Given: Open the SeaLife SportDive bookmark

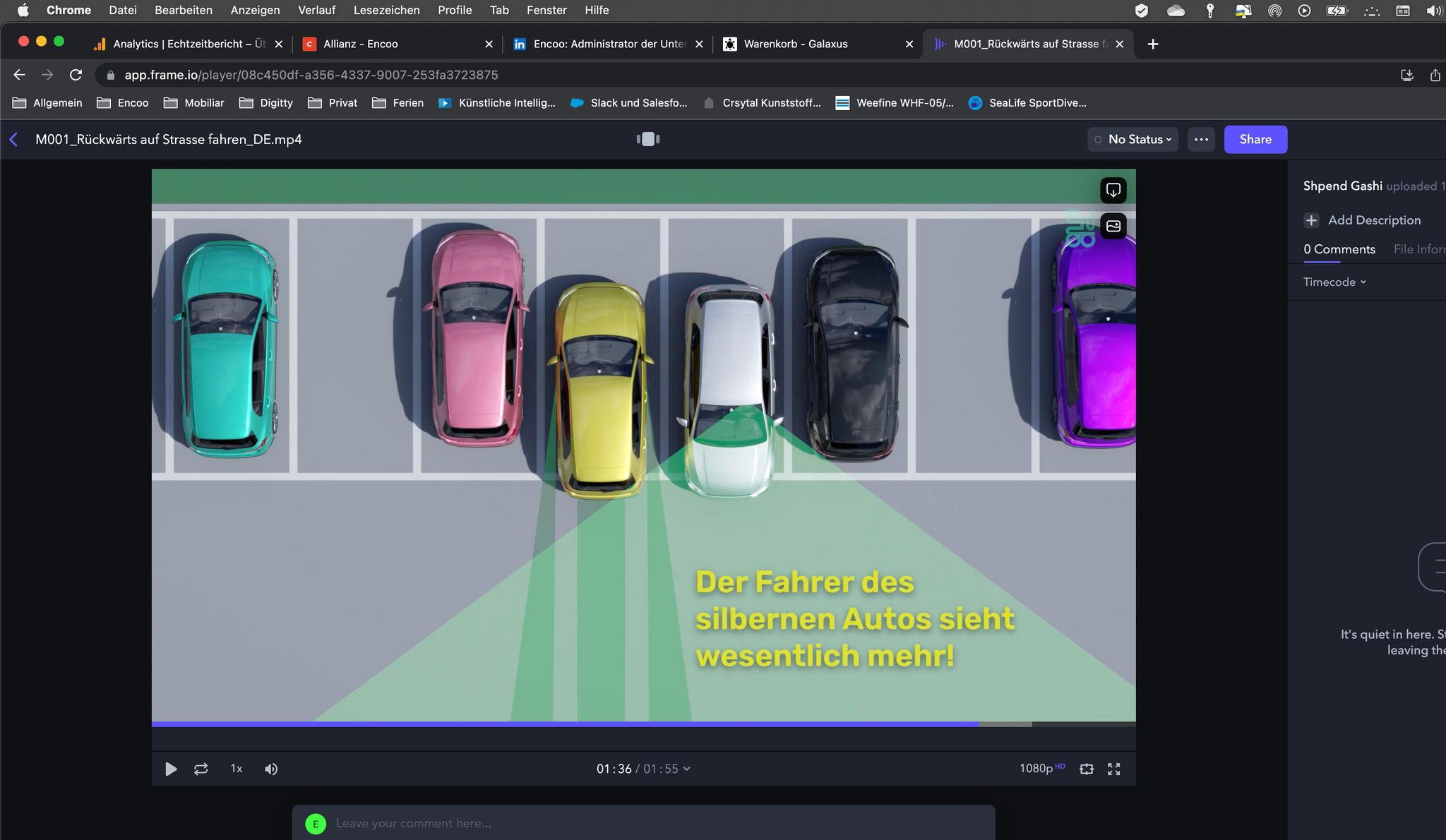Looking at the screenshot, I should click(x=1027, y=103).
